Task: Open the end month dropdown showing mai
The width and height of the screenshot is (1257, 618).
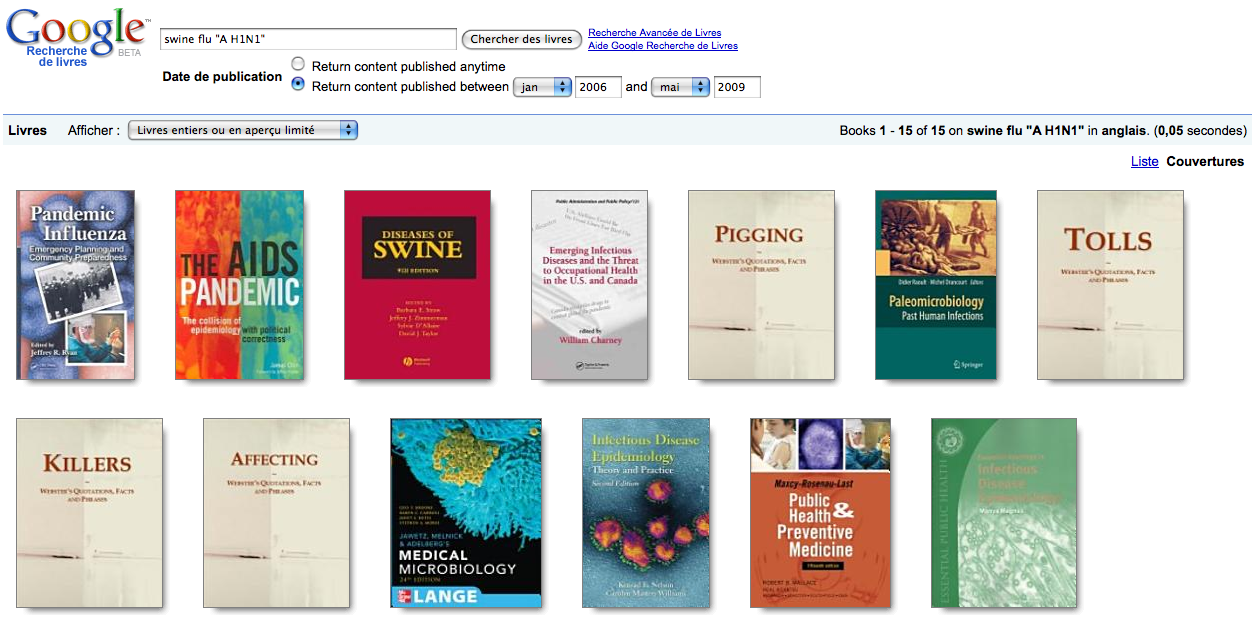Action: [x=680, y=87]
